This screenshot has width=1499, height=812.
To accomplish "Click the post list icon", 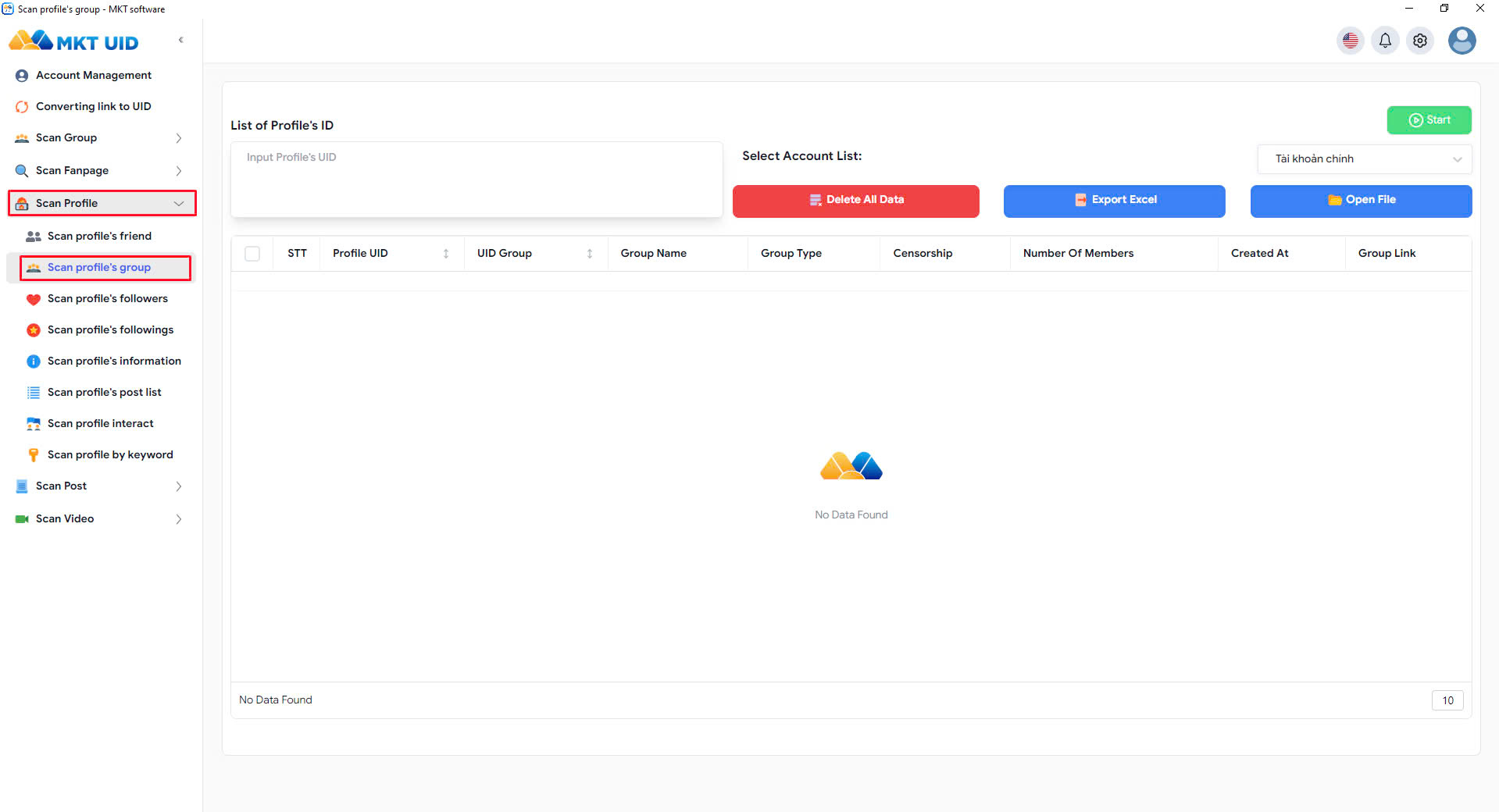I will point(34,393).
